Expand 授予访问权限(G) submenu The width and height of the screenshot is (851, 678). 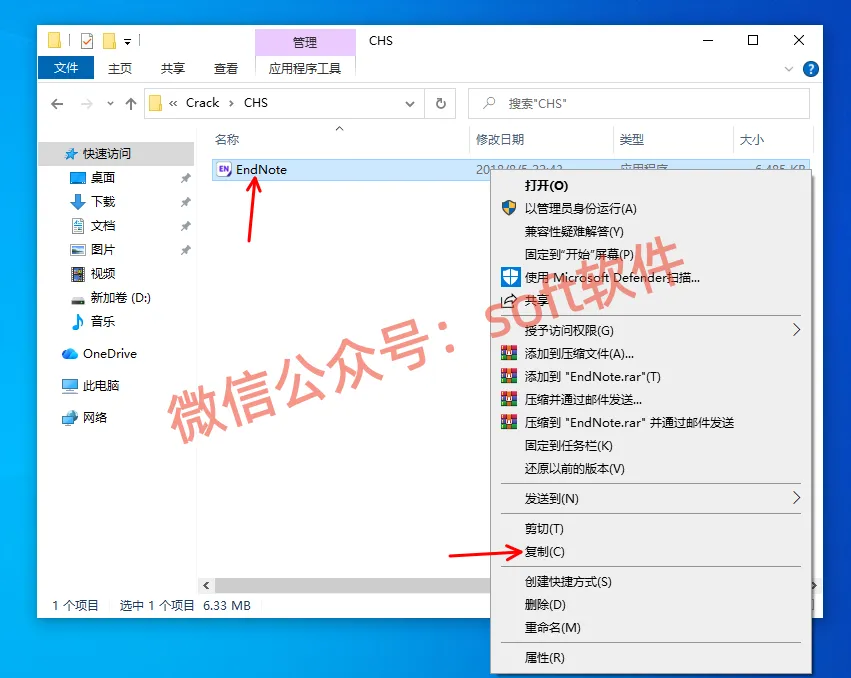[x=796, y=330]
